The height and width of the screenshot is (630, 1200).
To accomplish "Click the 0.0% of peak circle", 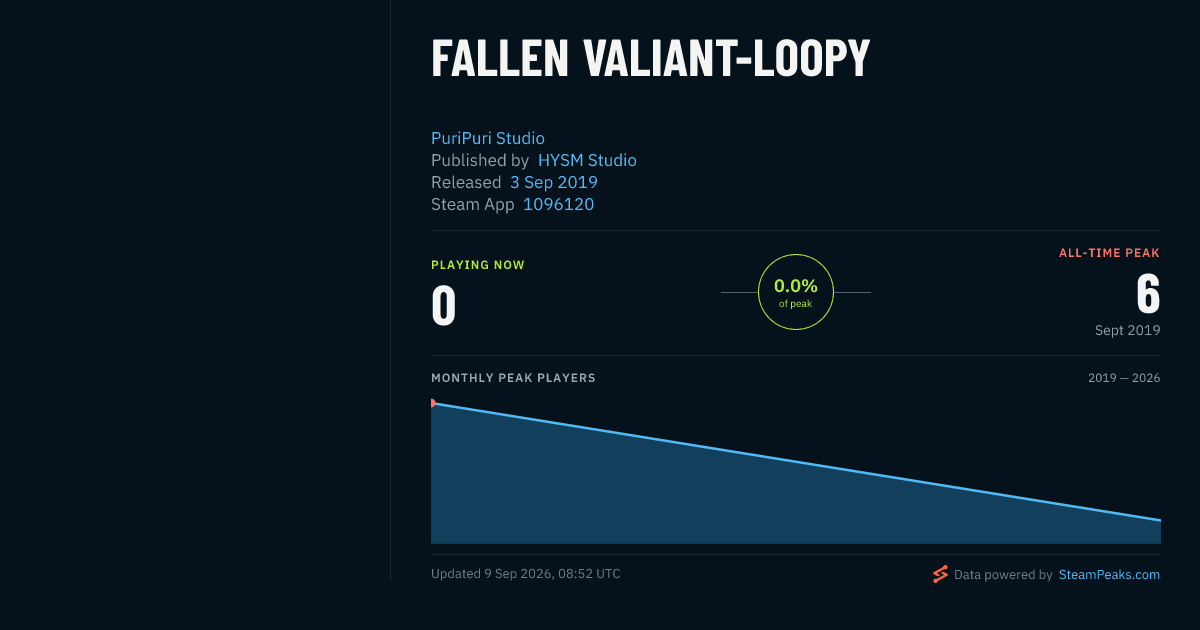I will [796, 292].
